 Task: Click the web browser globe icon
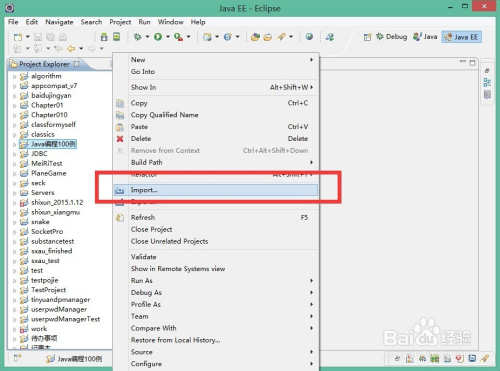[309, 37]
